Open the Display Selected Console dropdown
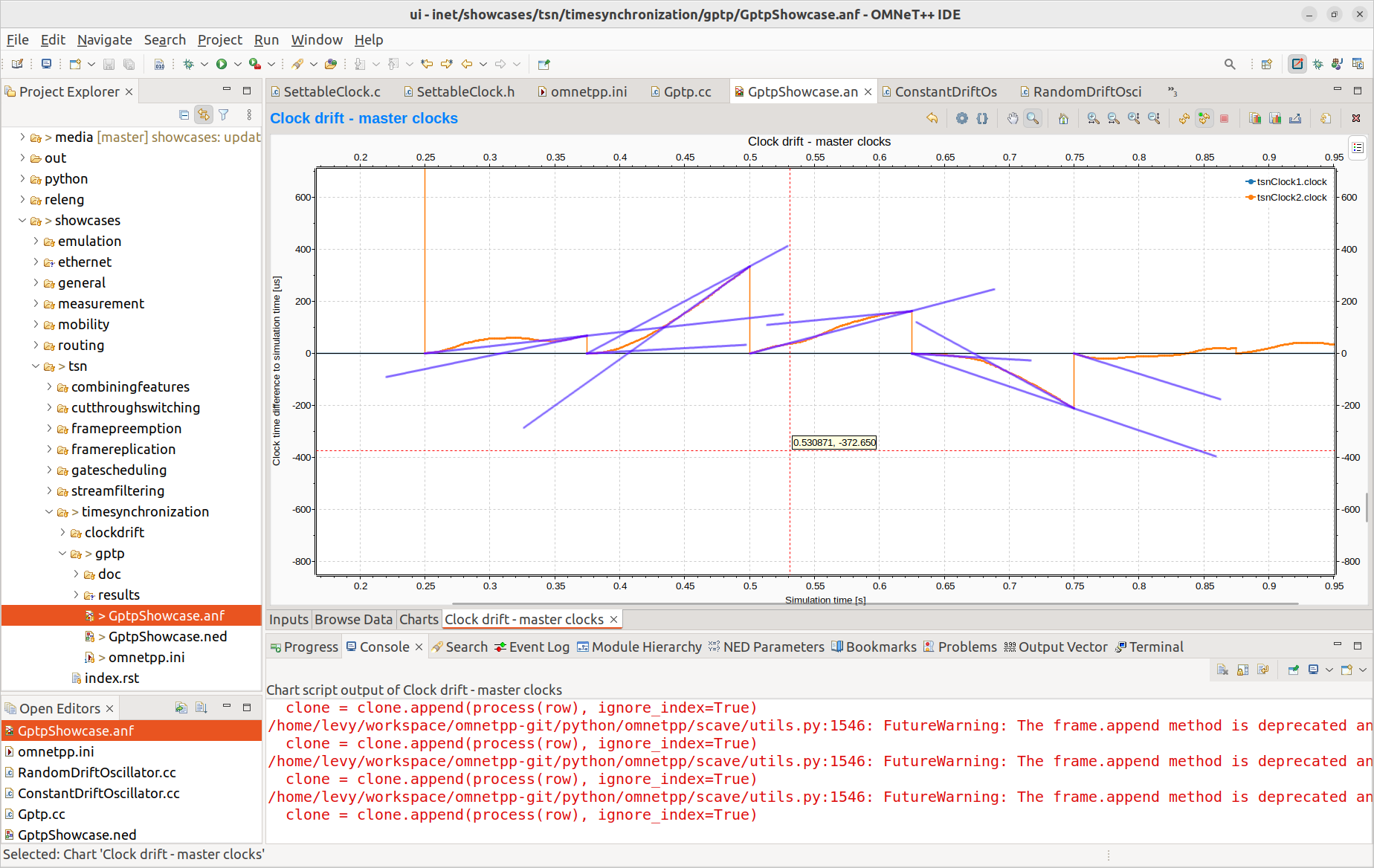 click(1329, 670)
